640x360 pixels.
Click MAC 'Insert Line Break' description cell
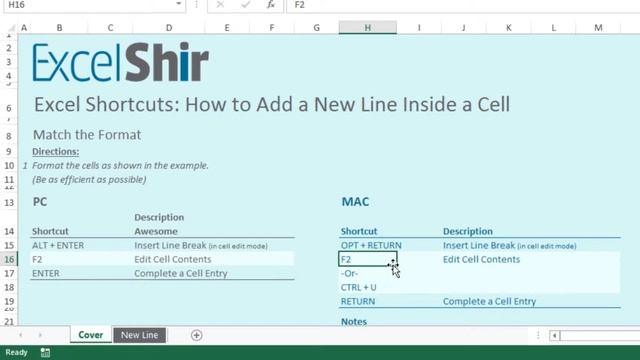(509, 245)
